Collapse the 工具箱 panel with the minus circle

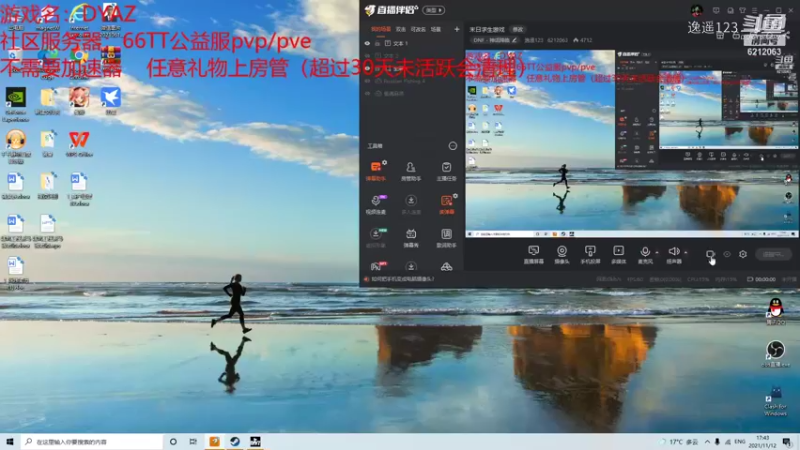click(453, 146)
